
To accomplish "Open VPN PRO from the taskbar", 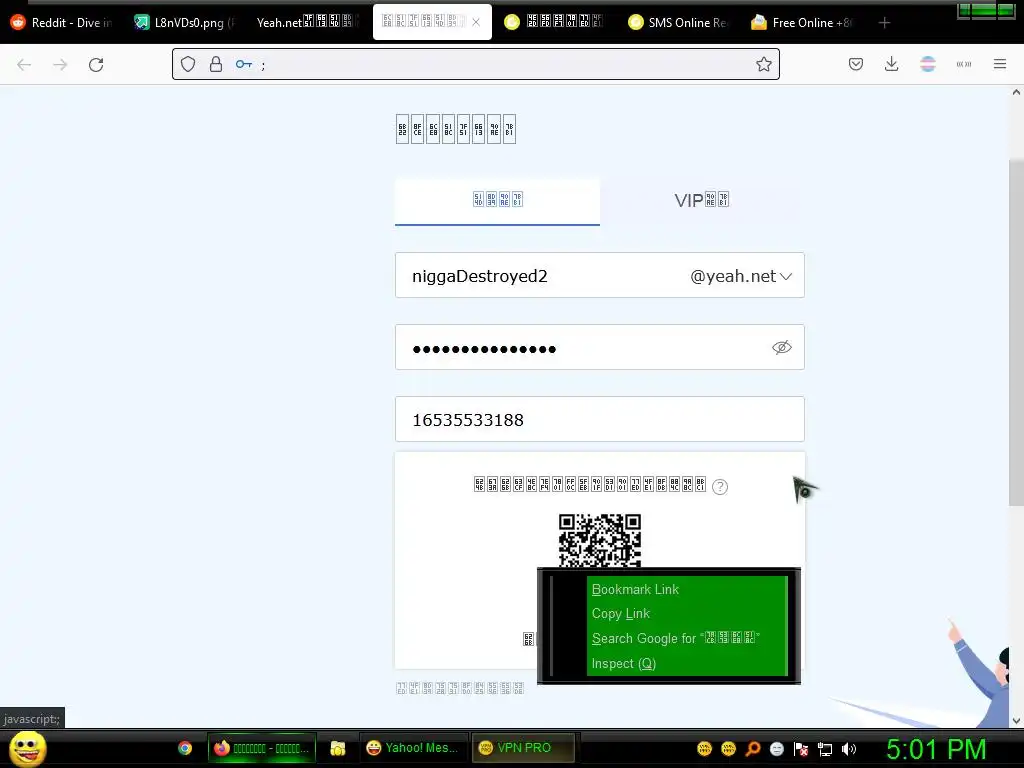I will (524, 748).
